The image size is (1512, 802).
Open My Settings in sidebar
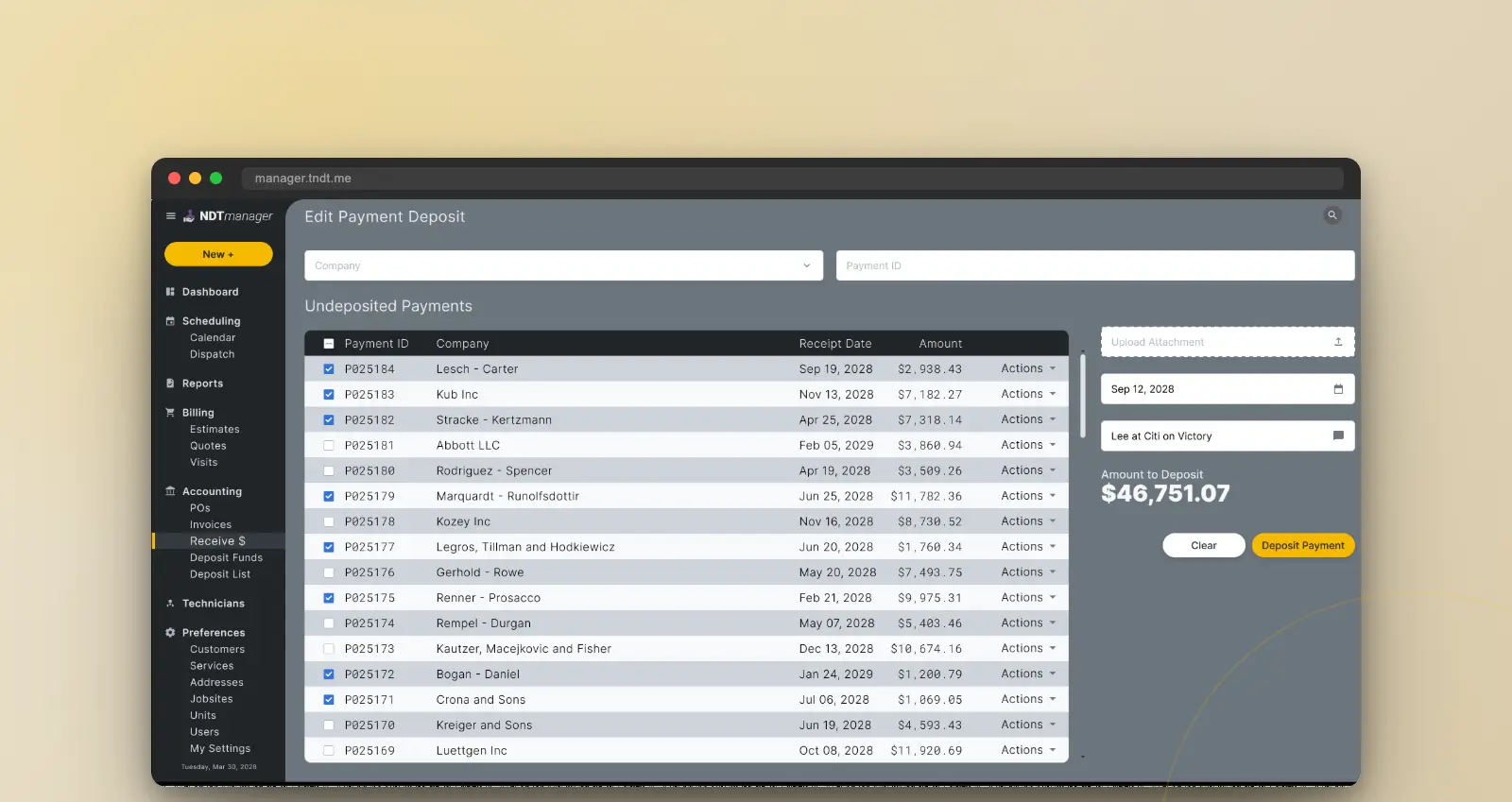coord(220,749)
